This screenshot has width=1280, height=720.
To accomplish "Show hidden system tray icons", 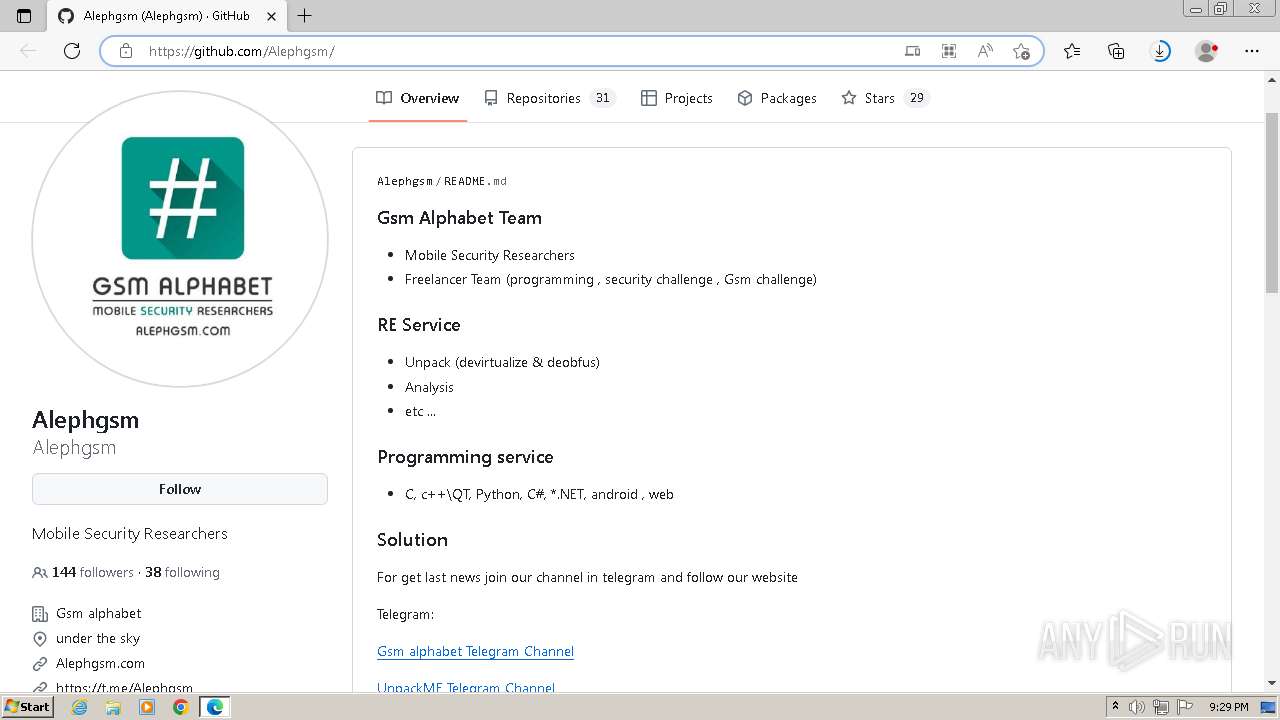I will coord(1116,707).
